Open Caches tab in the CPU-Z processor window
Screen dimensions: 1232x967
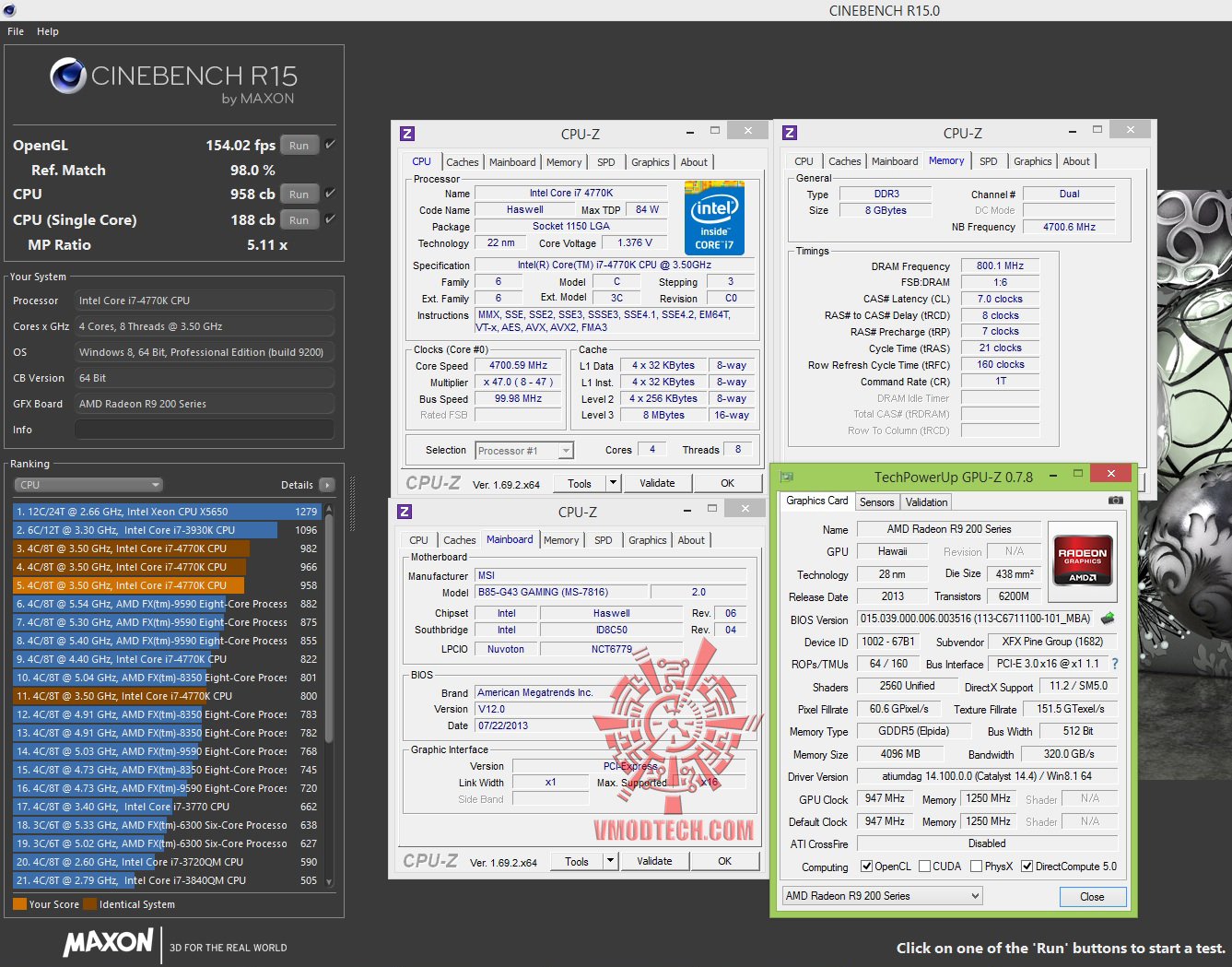(463, 162)
